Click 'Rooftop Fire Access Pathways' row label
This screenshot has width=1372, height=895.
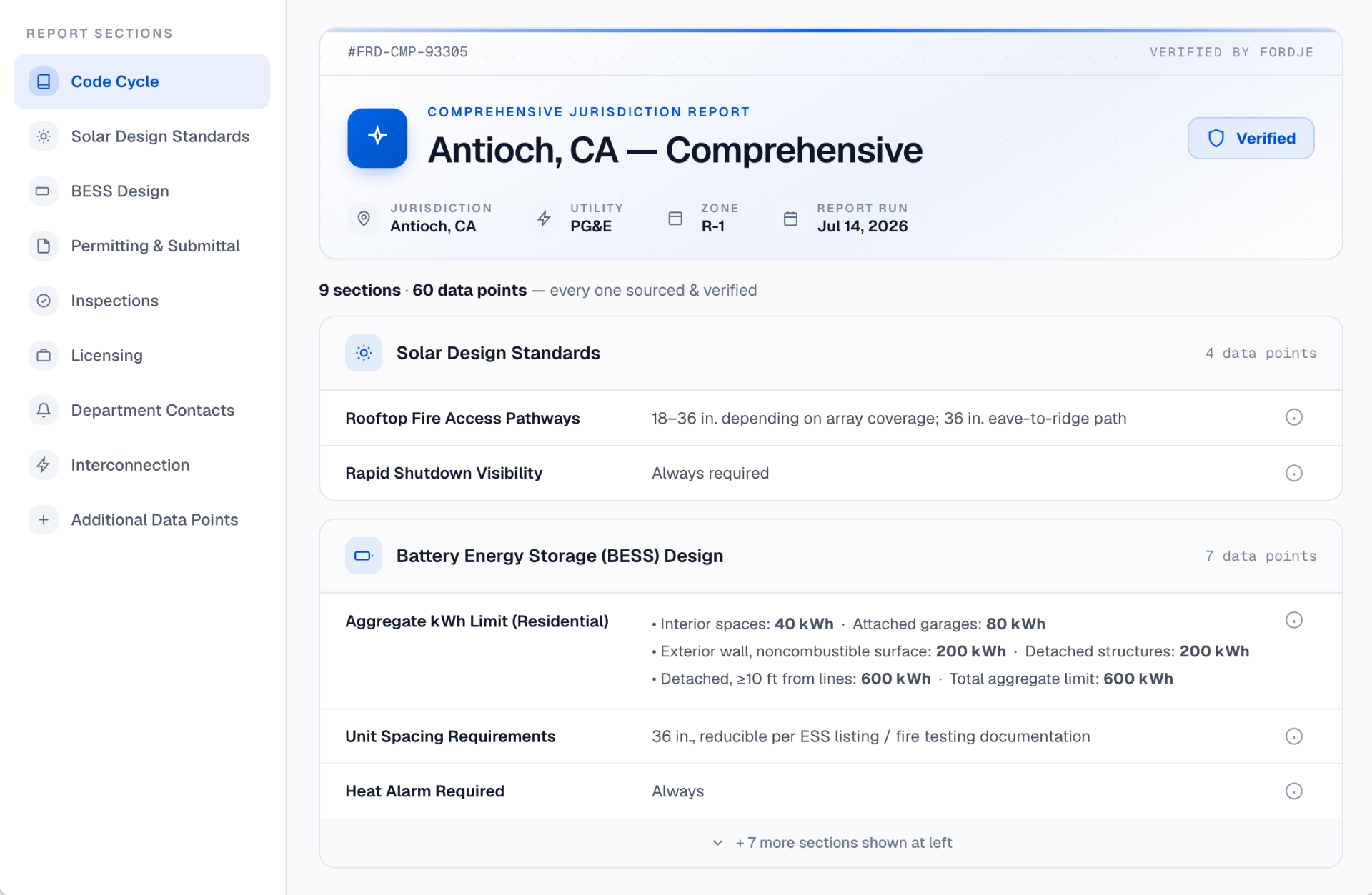(462, 418)
